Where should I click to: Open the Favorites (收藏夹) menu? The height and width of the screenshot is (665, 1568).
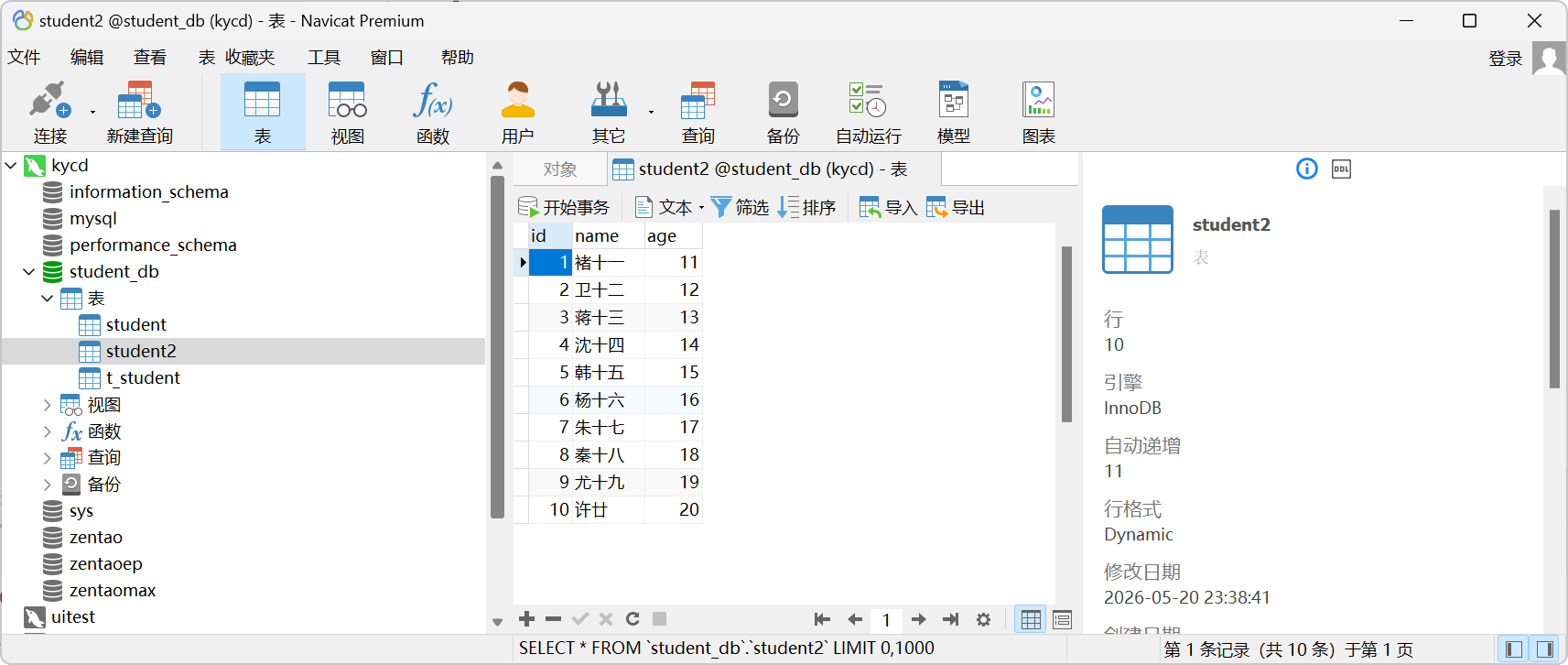coord(250,58)
